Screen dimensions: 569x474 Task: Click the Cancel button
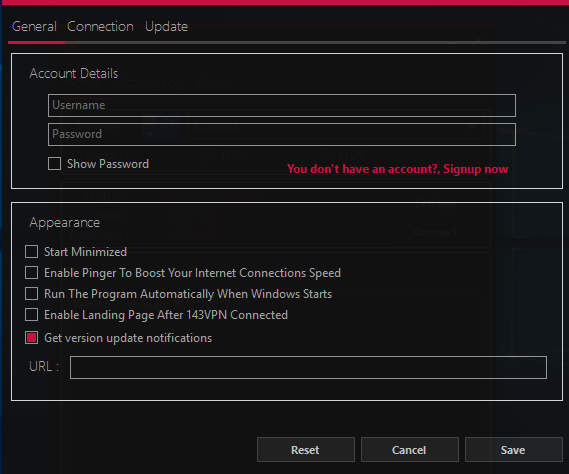[x=409, y=450]
